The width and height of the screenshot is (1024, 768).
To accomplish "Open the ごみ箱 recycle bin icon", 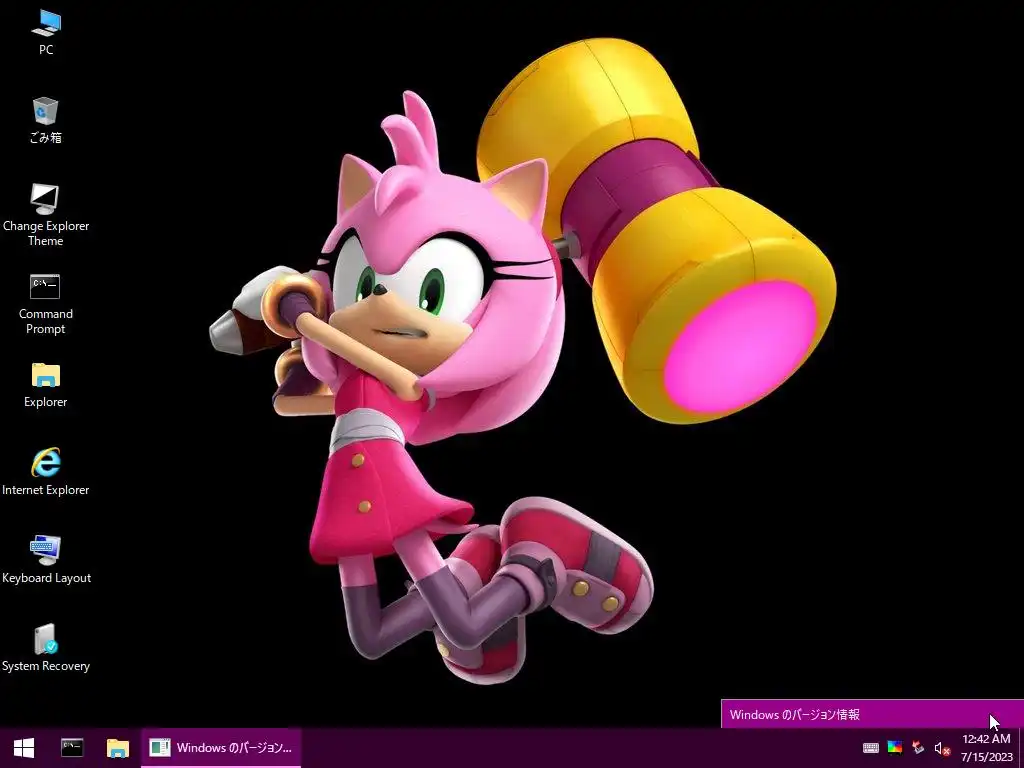I will pos(46,120).
